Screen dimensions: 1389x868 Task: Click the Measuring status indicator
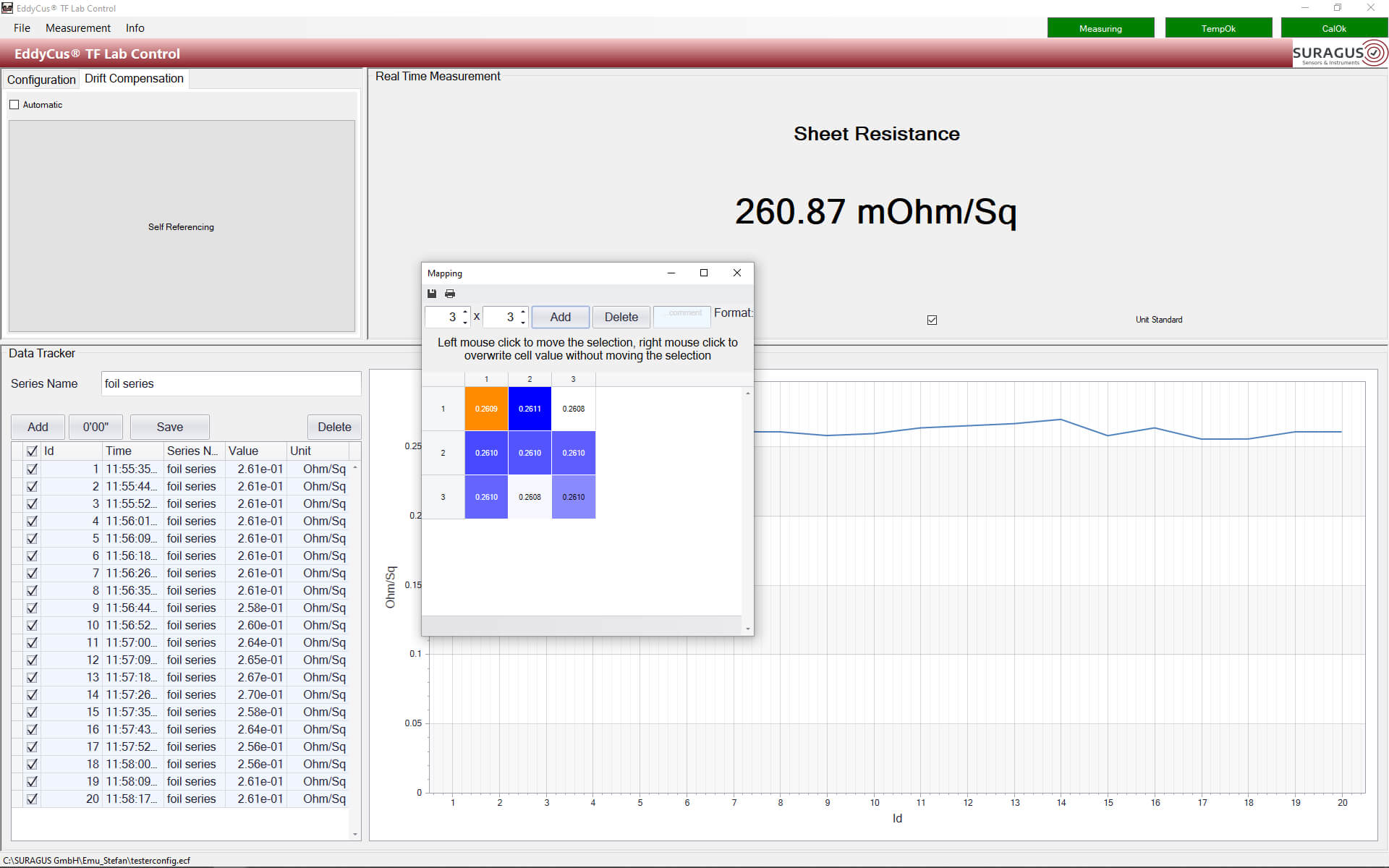[1100, 28]
